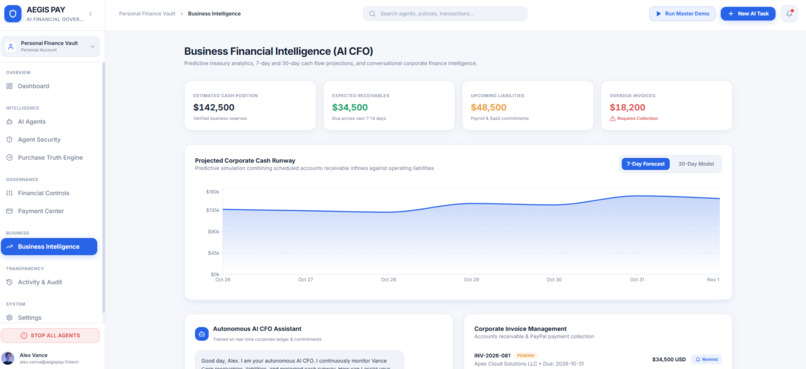
Task: Click the New AI Task button
Action: (748, 14)
